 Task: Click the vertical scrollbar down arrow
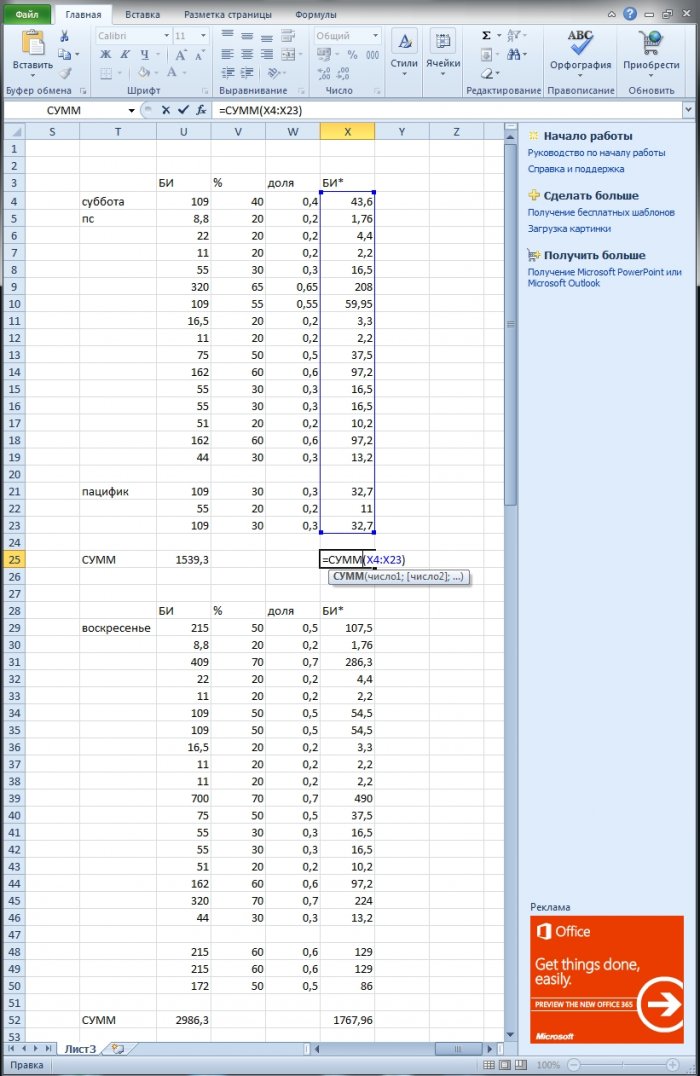pyautogui.click(x=510, y=1035)
